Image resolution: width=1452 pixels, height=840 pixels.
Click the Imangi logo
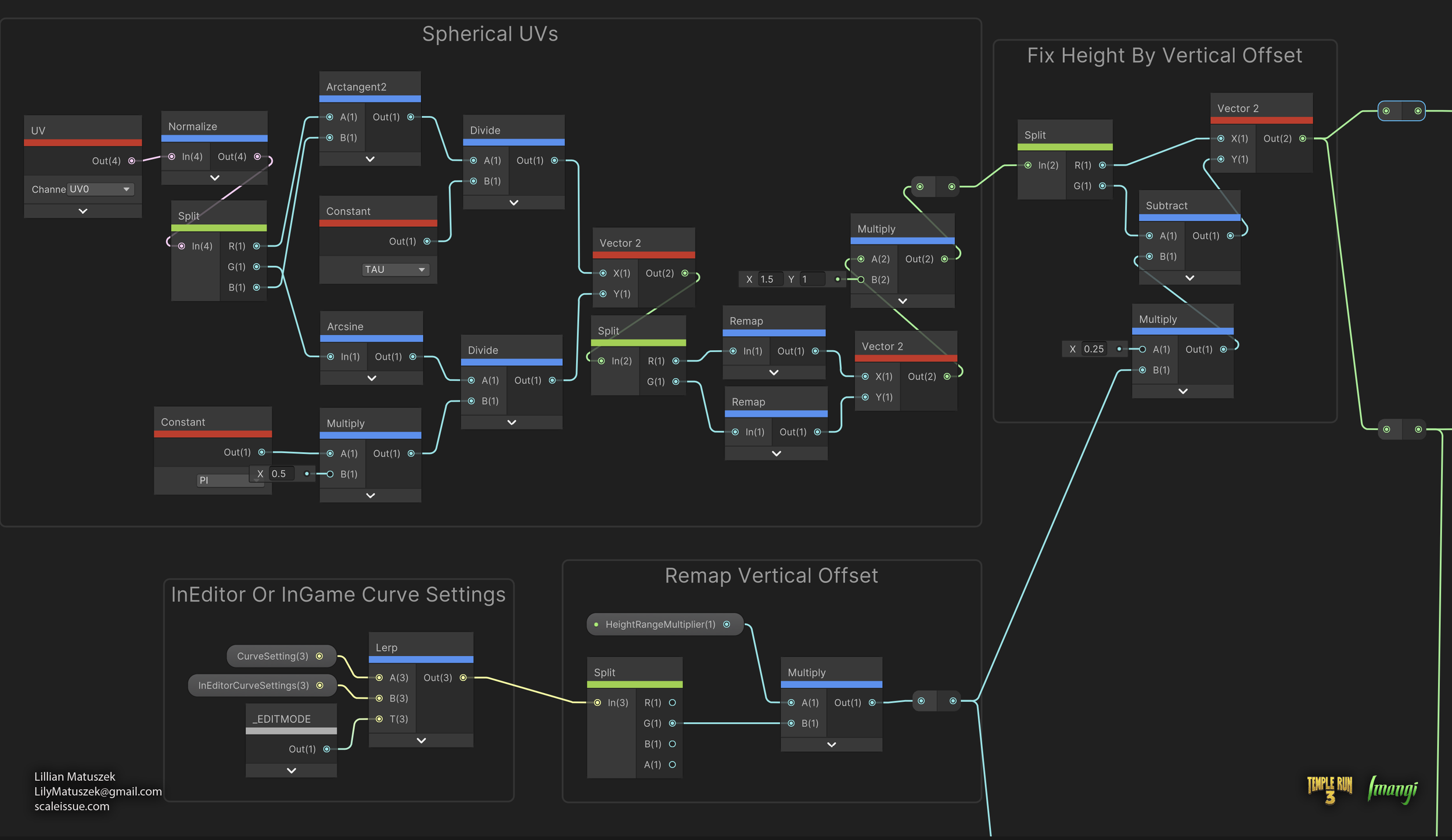pos(1392,789)
